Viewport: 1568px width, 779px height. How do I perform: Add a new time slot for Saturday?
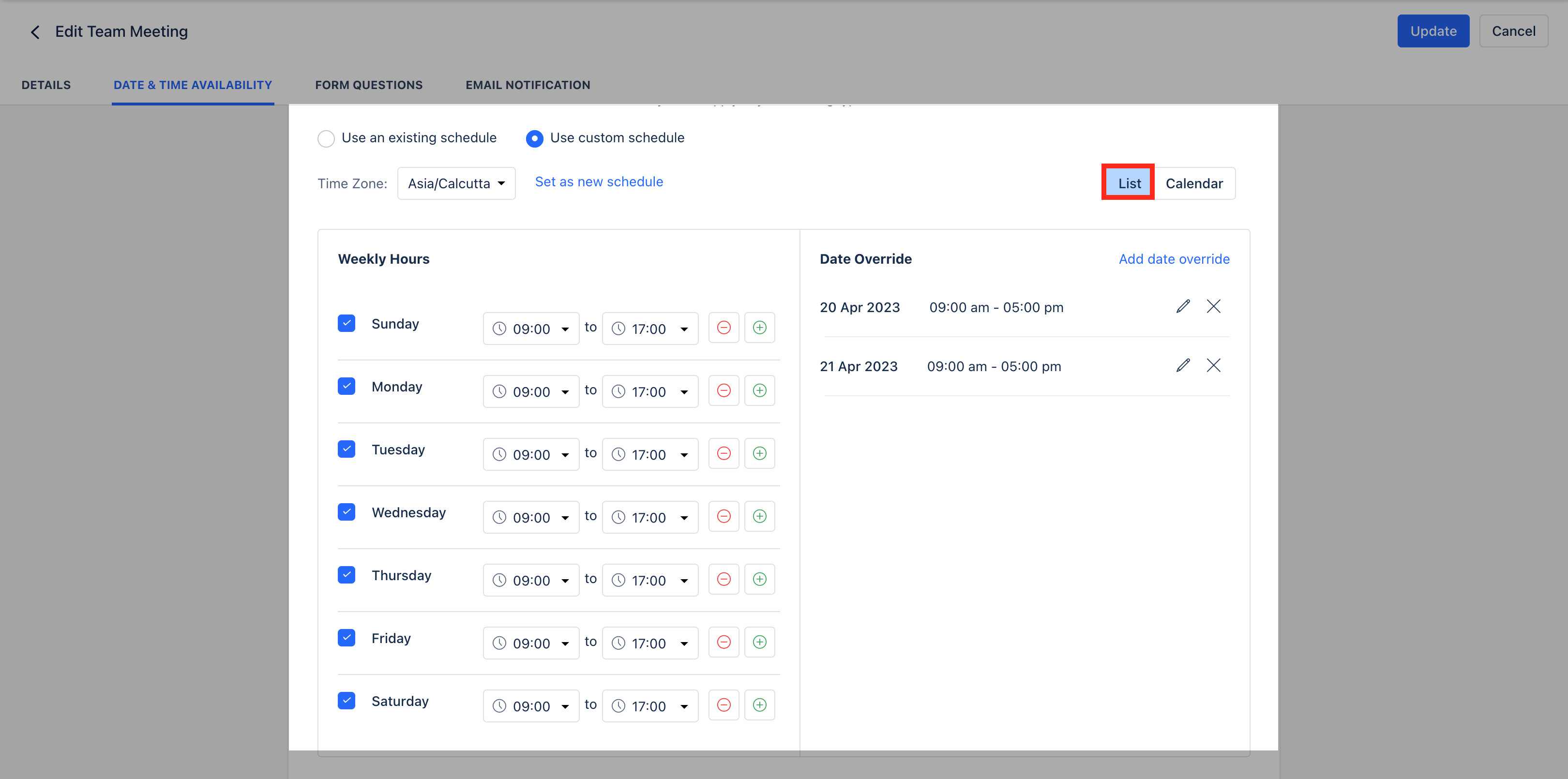pos(759,705)
